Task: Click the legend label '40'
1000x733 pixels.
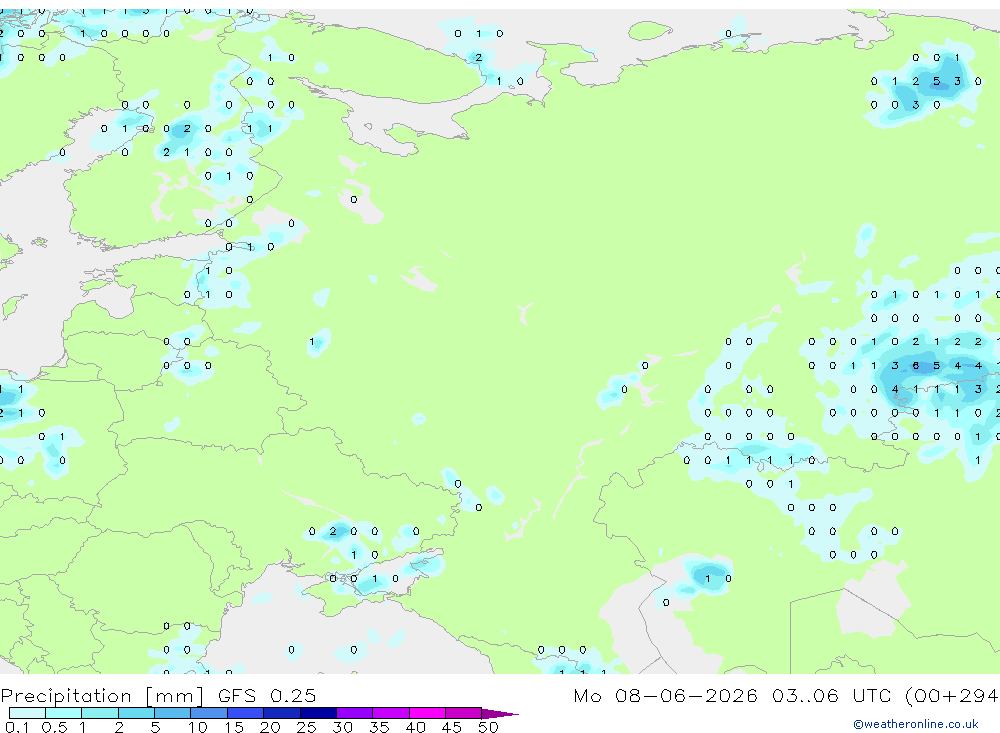Action: [x=416, y=727]
